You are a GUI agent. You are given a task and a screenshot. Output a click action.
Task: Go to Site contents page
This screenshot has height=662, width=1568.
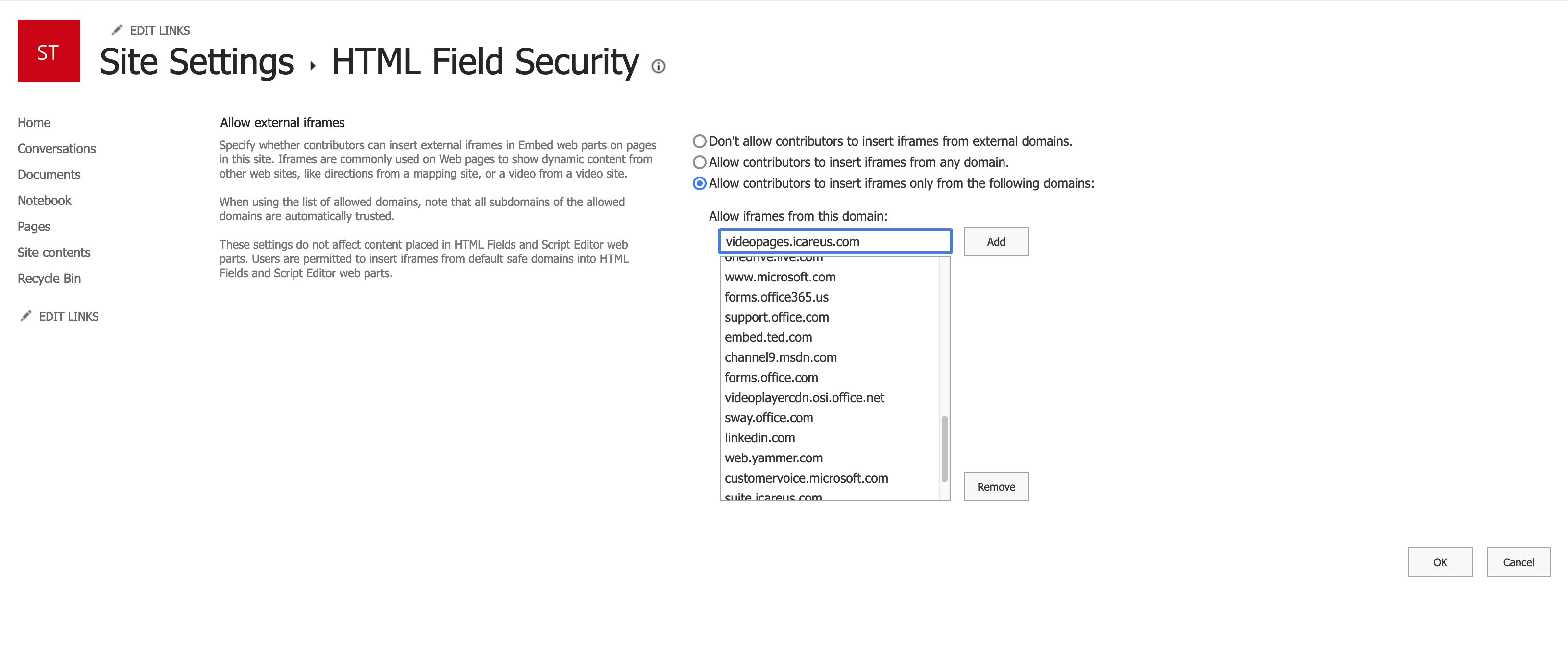(53, 252)
